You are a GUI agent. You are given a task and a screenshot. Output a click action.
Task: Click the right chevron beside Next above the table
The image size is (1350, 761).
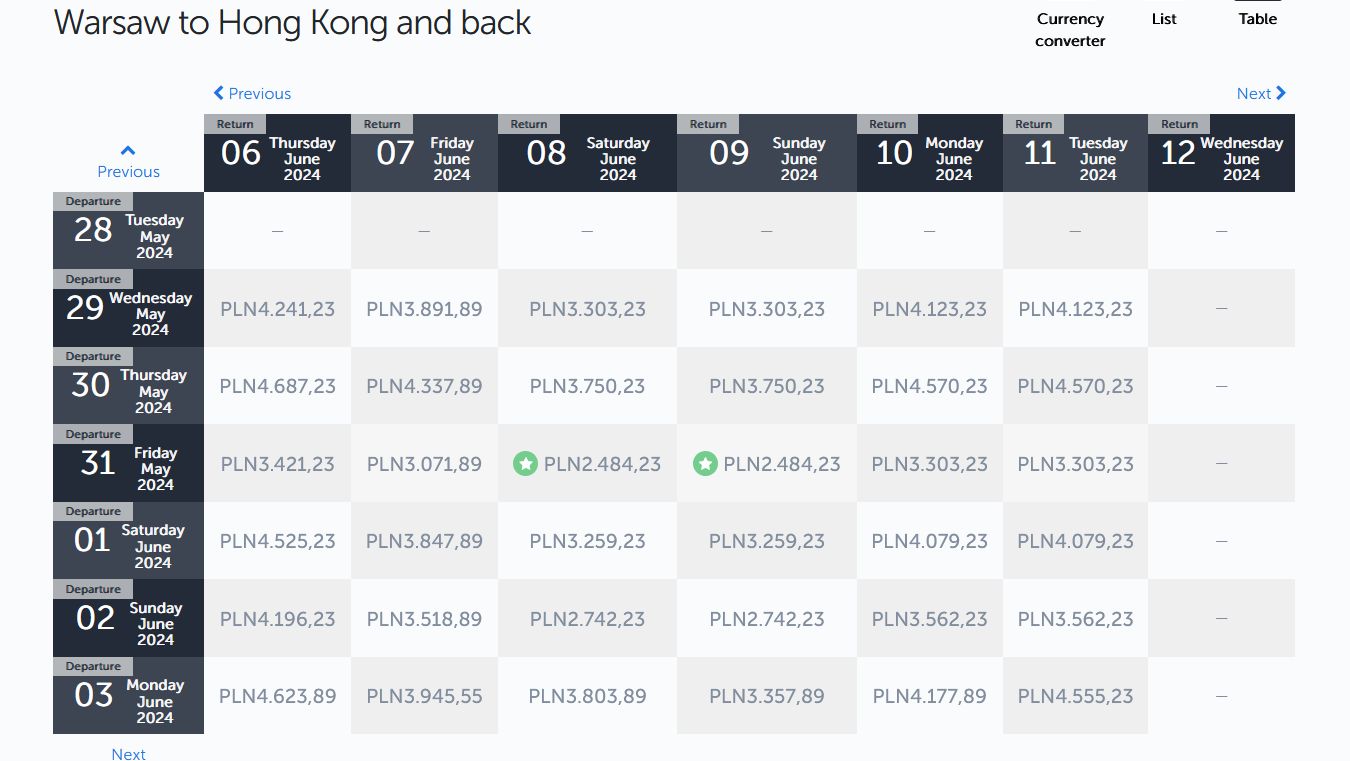click(x=1281, y=93)
